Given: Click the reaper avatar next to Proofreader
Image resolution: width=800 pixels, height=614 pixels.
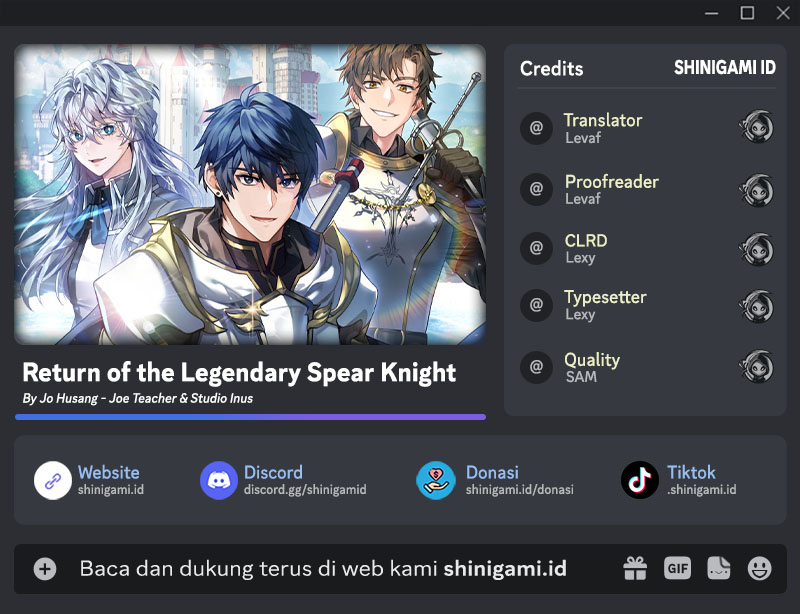Looking at the screenshot, I should 757,189.
